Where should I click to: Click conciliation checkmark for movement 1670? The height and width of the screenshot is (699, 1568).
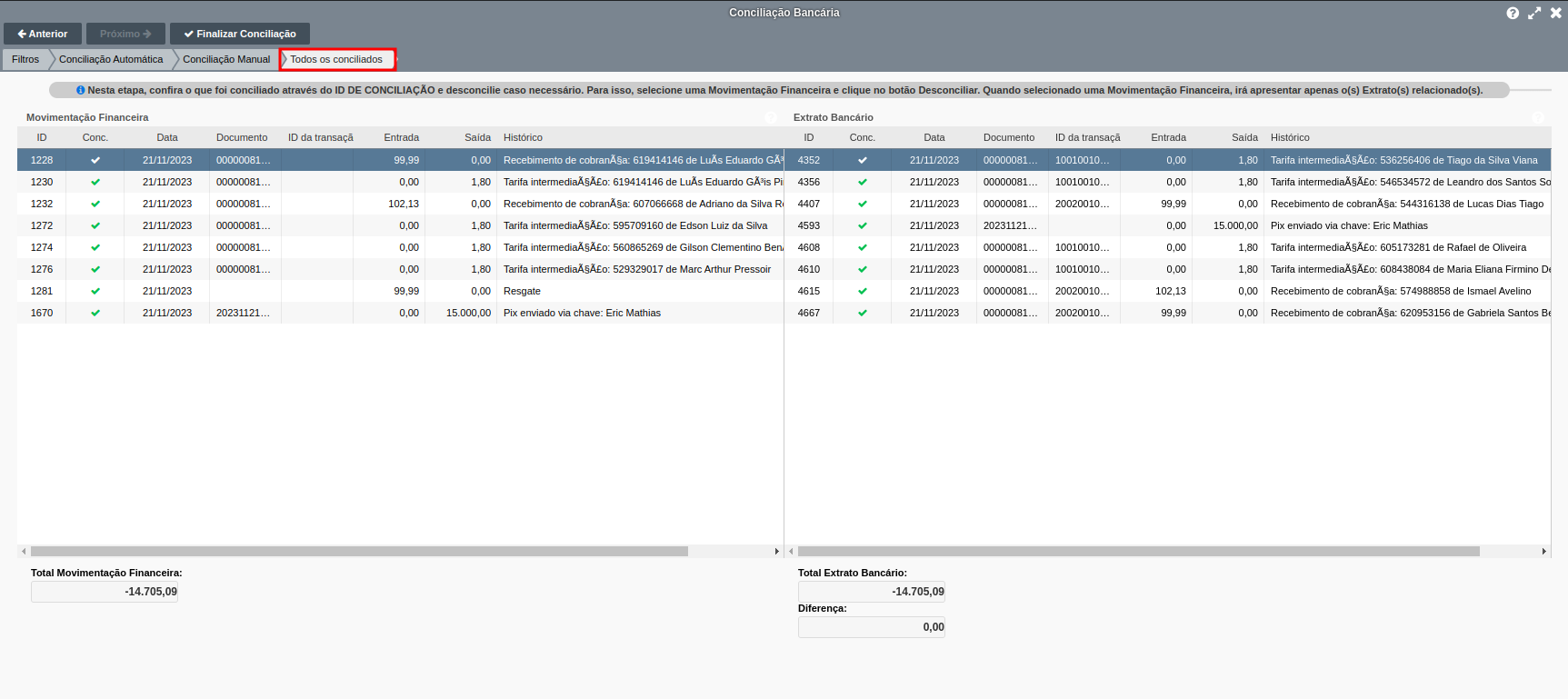pos(95,313)
